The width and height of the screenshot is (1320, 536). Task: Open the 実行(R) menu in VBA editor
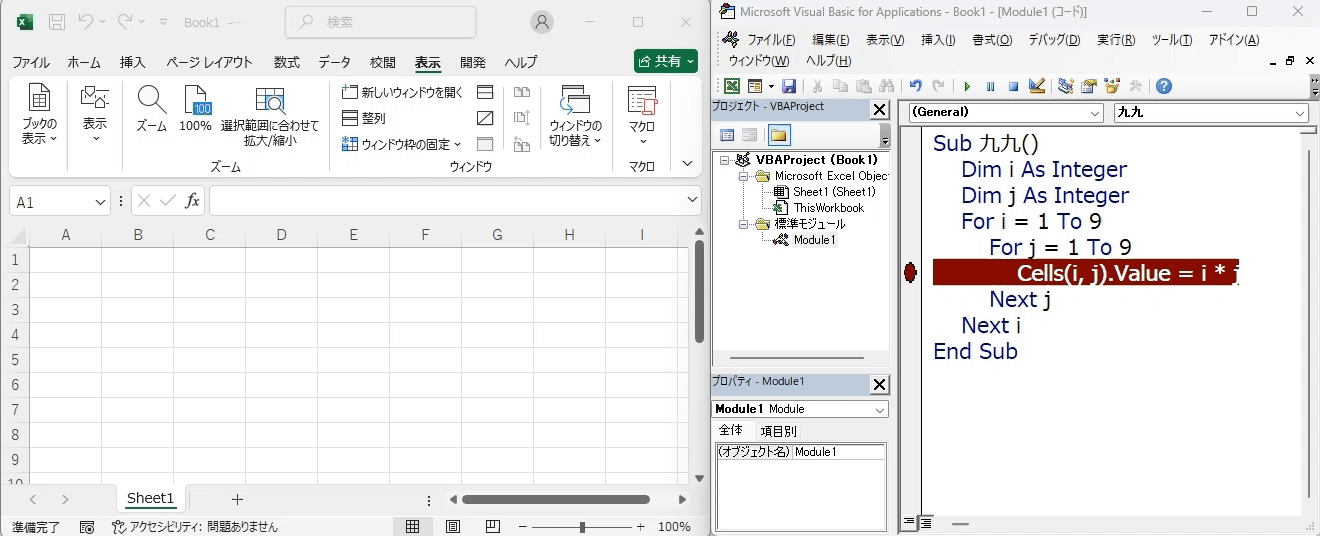1116,40
